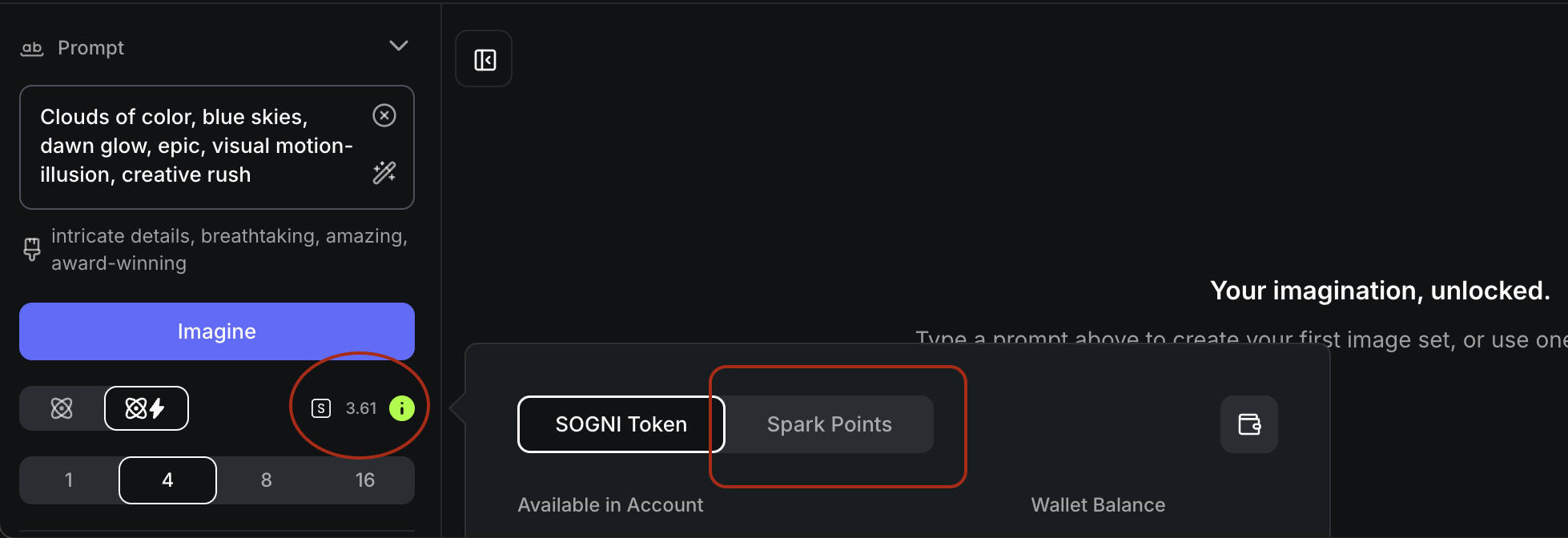
Task: Click the magic wand enhance-prompt icon
Action: 384,173
